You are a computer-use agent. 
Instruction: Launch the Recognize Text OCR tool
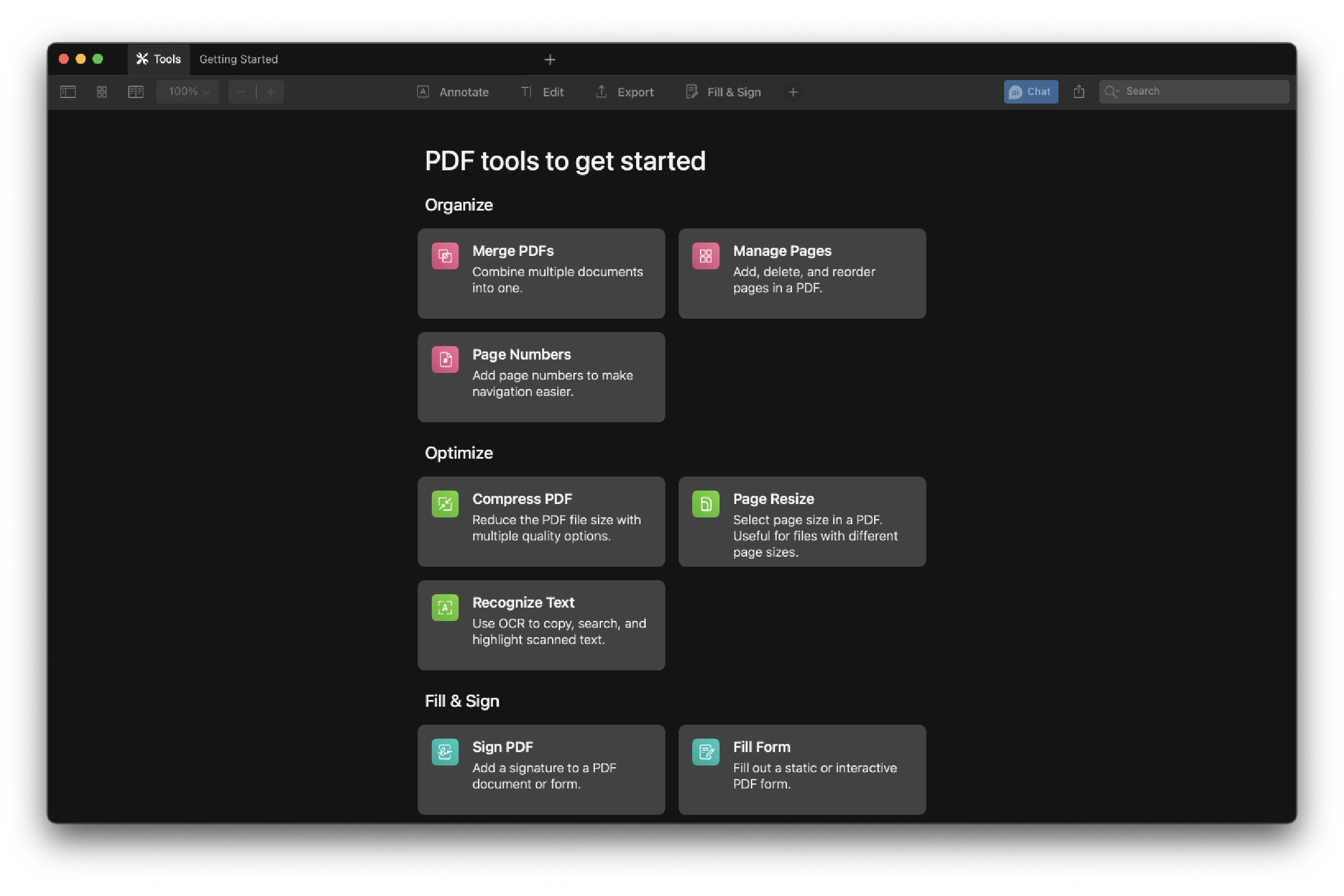click(x=541, y=624)
